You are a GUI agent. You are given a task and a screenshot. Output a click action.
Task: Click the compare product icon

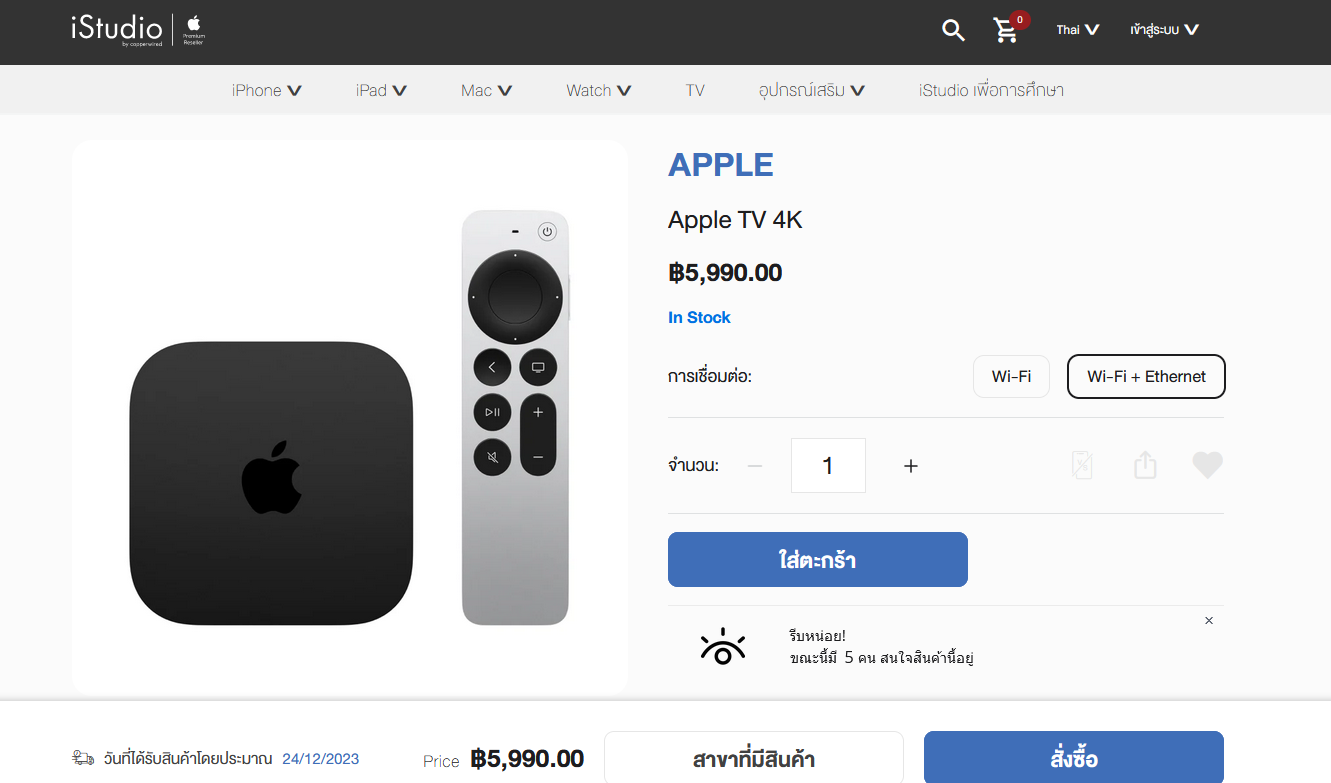point(1082,465)
